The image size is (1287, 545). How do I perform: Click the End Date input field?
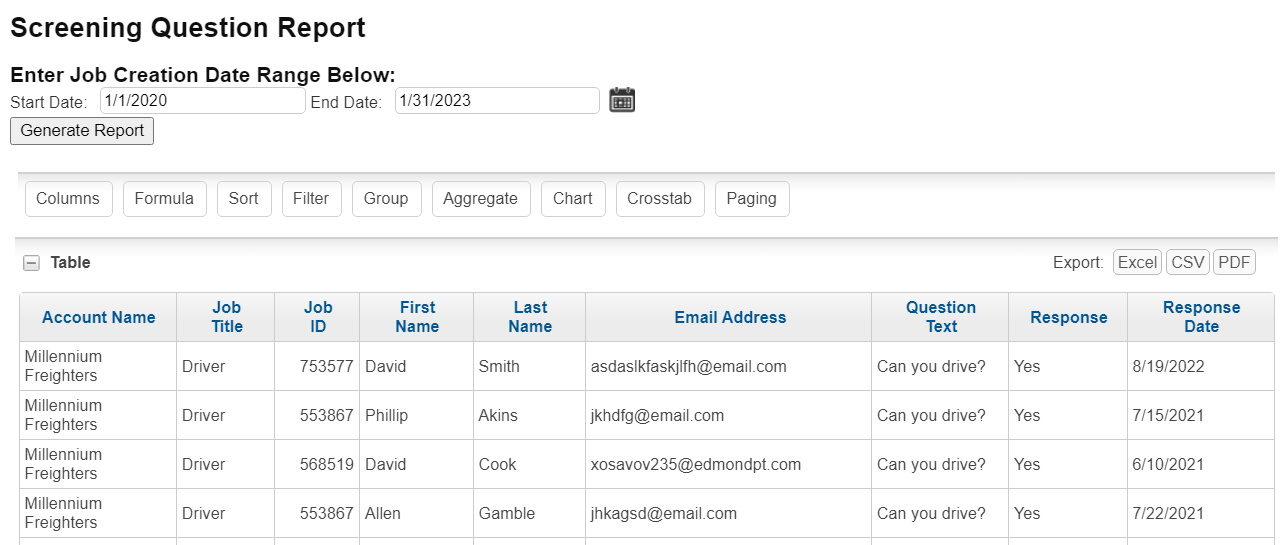pyautogui.click(x=497, y=101)
